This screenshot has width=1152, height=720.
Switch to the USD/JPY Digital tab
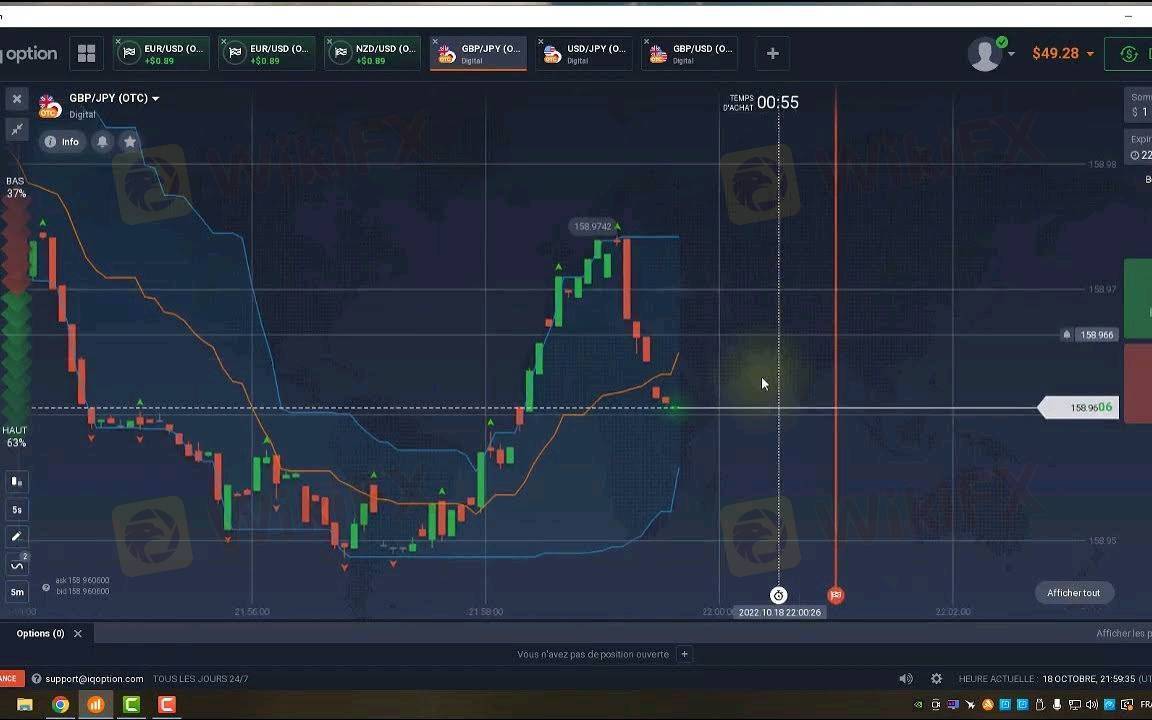(584, 54)
